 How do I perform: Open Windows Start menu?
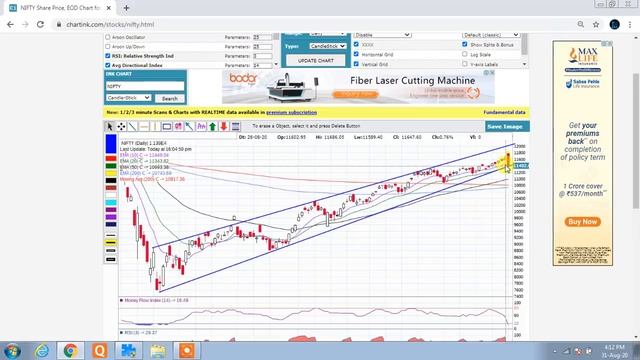coord(12,351)
